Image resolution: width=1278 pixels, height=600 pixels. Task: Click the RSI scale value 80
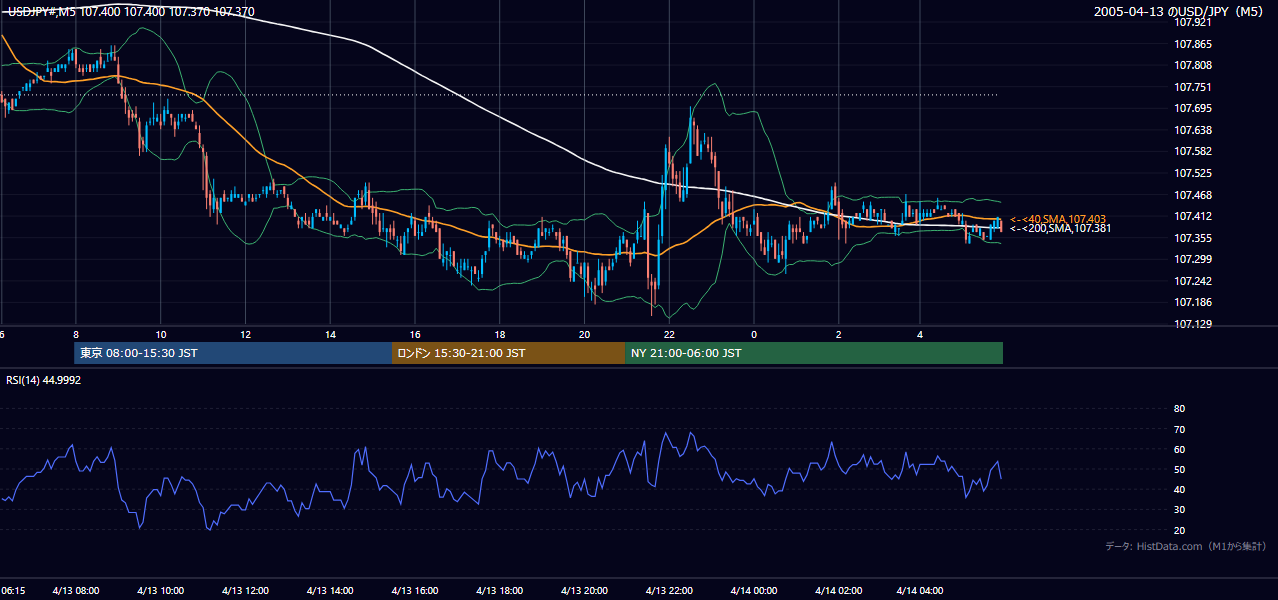(x=1179, y=409)
